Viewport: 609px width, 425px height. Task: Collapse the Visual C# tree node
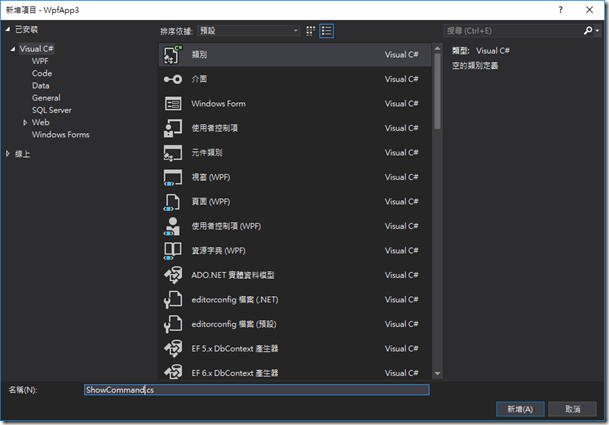13,49
